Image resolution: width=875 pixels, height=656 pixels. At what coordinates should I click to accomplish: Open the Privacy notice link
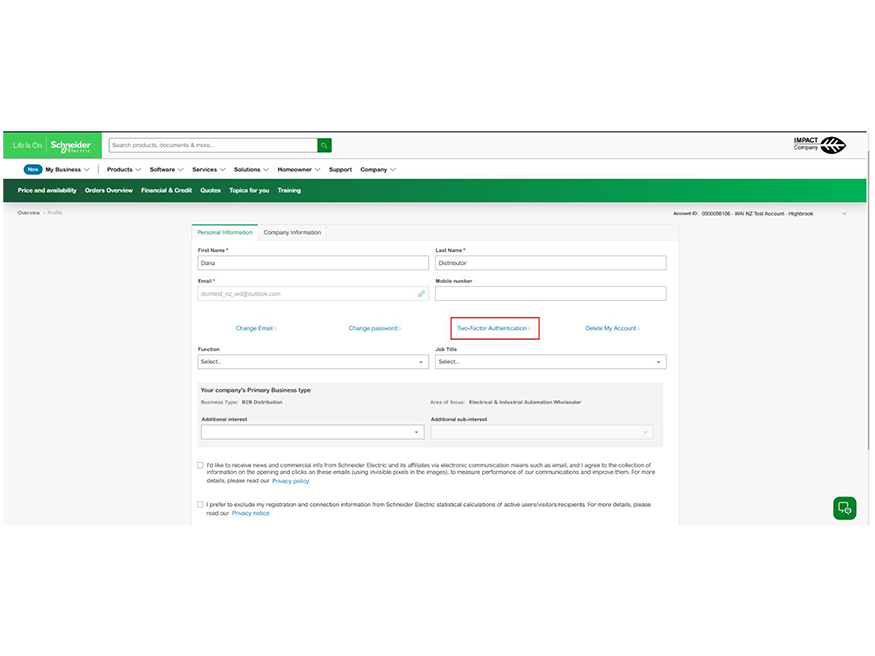251,513
